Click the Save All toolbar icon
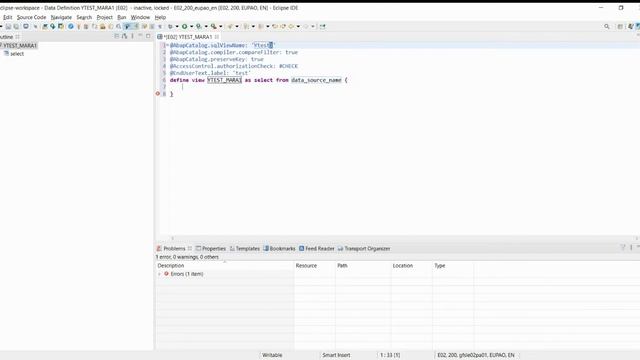This screenshot has height=360, width=640. tap(16, 27)
